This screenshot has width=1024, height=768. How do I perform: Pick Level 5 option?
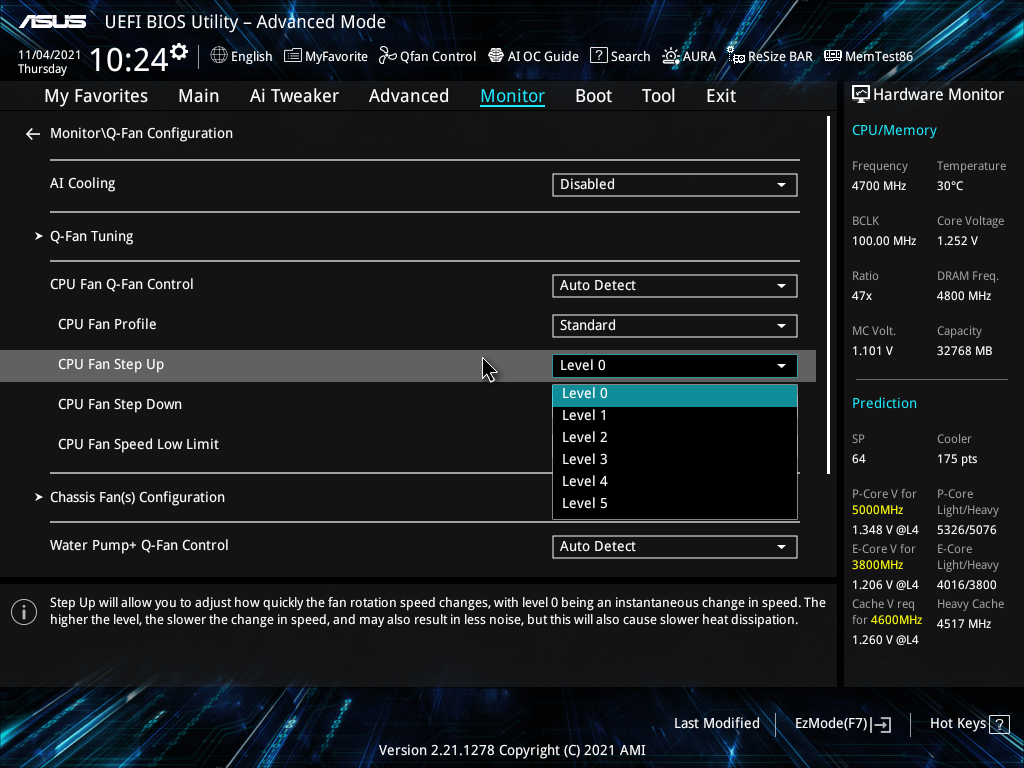pos(675,504)
